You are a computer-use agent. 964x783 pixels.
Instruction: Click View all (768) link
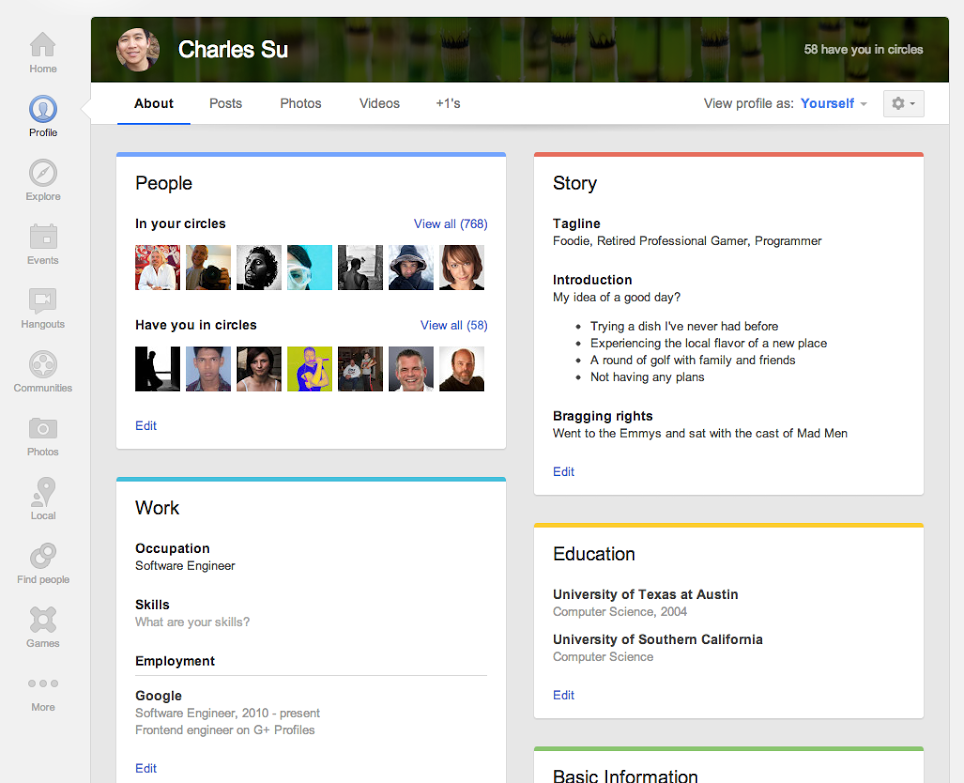tap(450, 224)
